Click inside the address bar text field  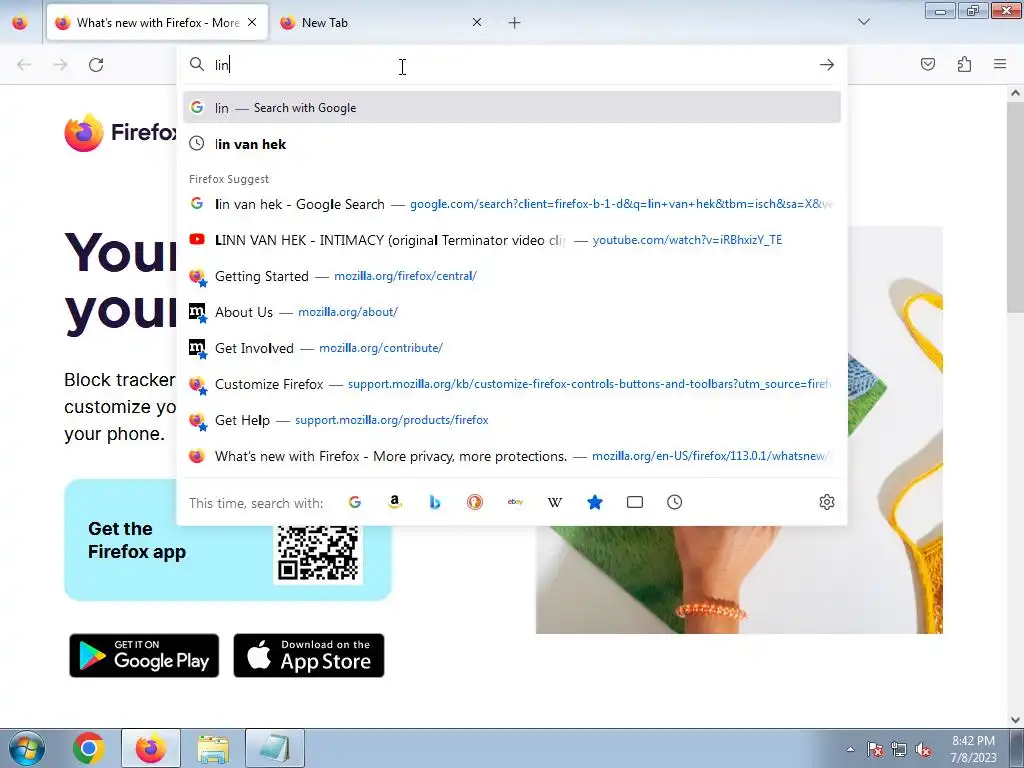pos(513,65)
